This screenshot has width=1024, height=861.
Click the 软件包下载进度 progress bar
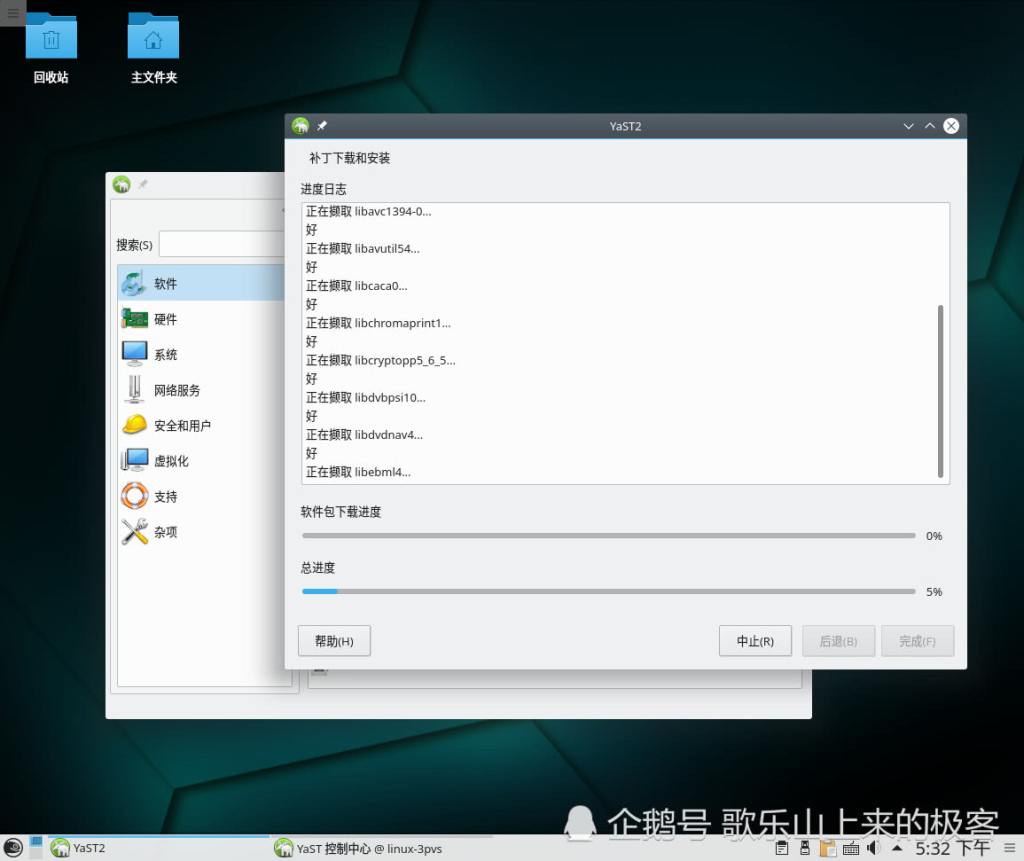[x=609, y=536]
